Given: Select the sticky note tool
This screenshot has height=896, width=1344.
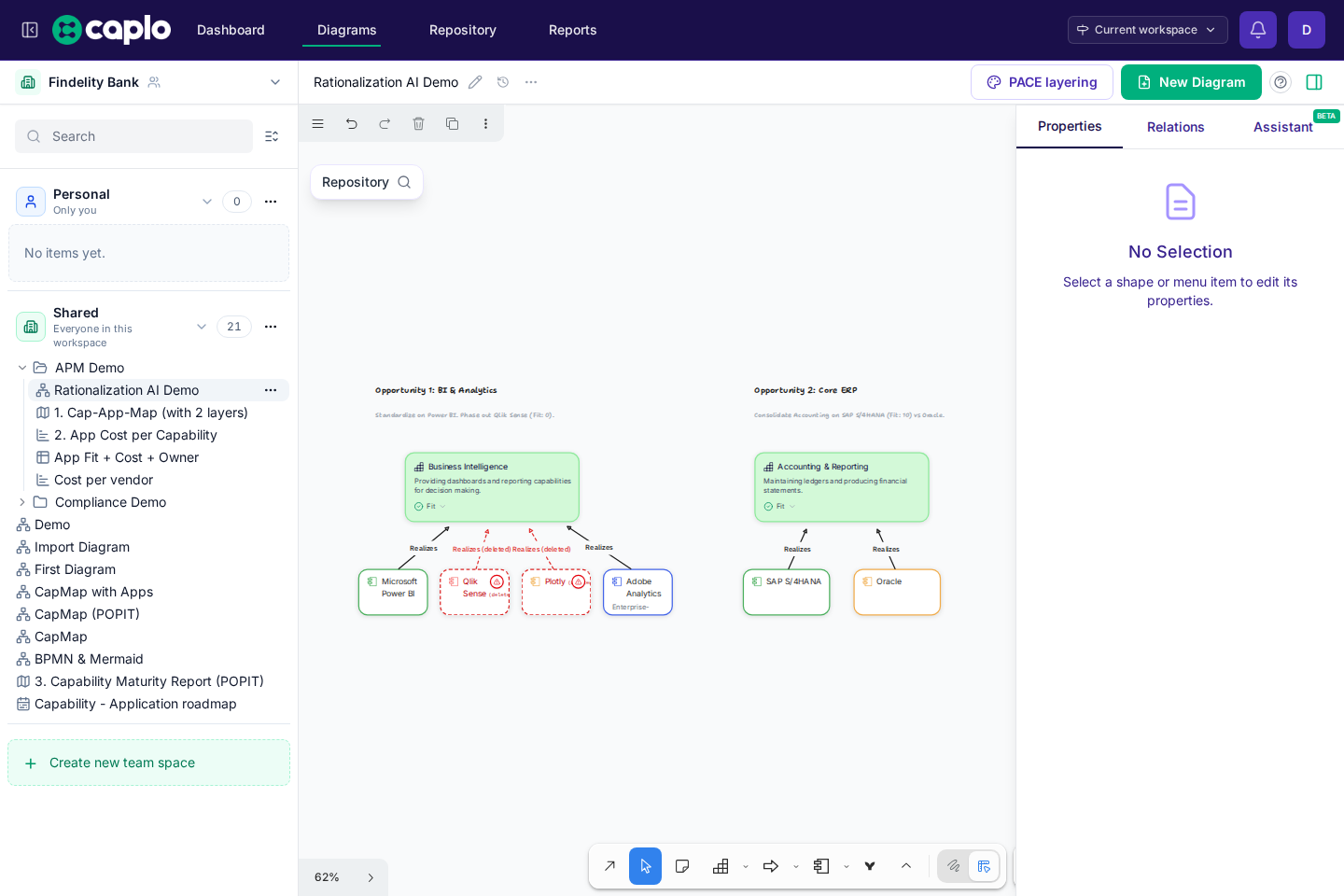Looking at the screenshot, I should click(682, 866).
